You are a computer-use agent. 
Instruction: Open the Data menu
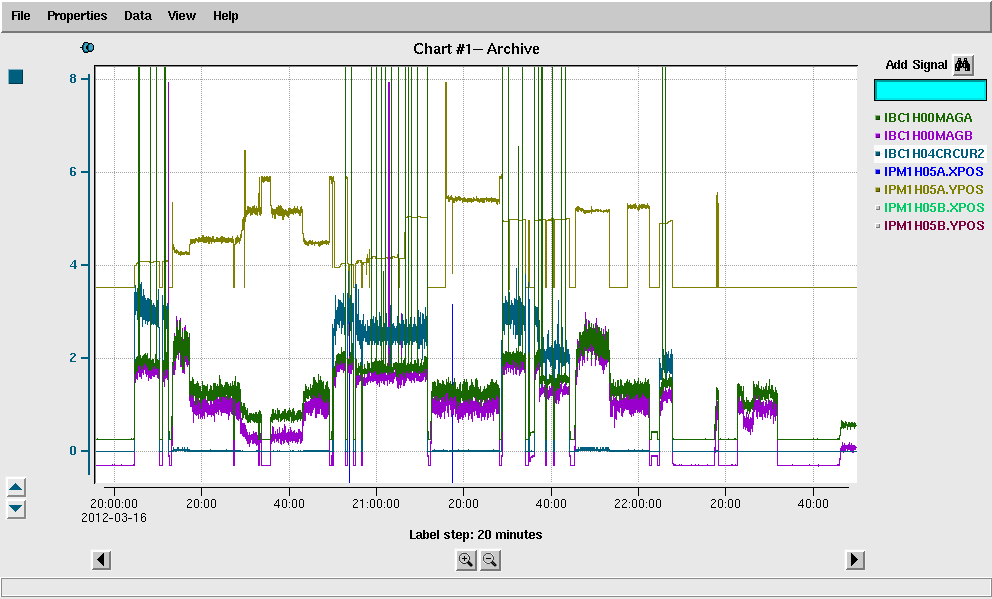click(137, 16)
